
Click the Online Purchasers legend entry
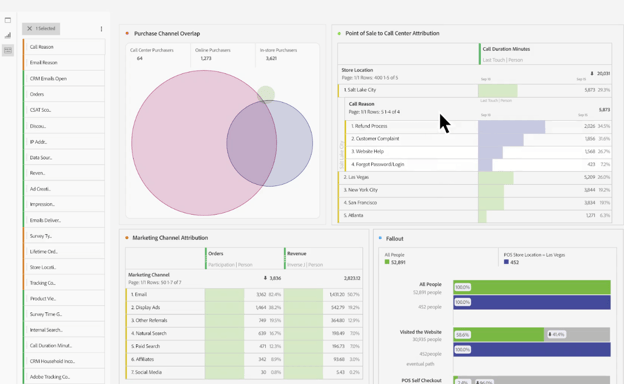point(213,55)
